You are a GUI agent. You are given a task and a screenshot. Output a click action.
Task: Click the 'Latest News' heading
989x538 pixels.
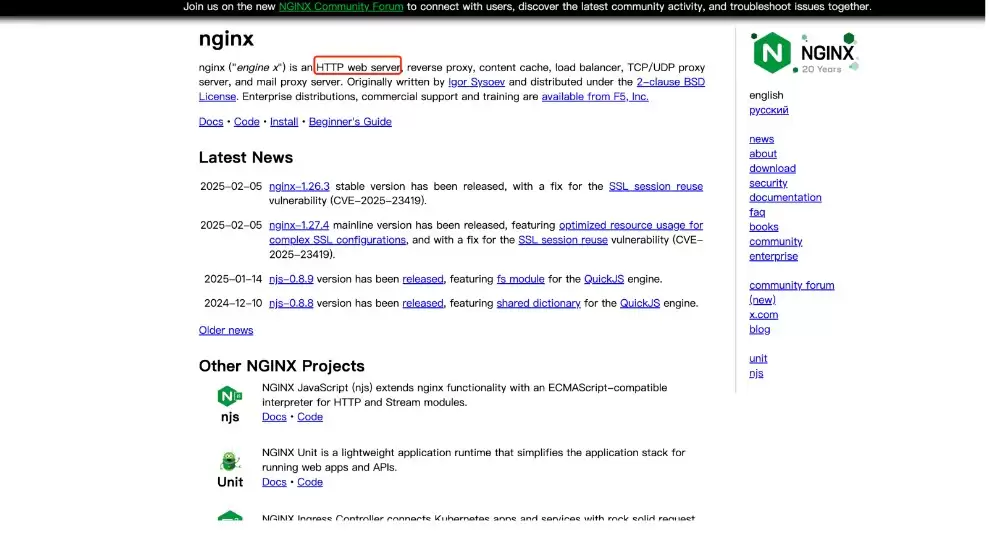245,157
